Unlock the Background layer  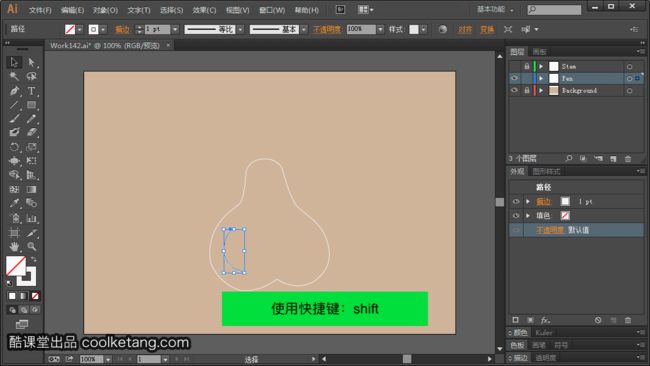click(526, 90)
